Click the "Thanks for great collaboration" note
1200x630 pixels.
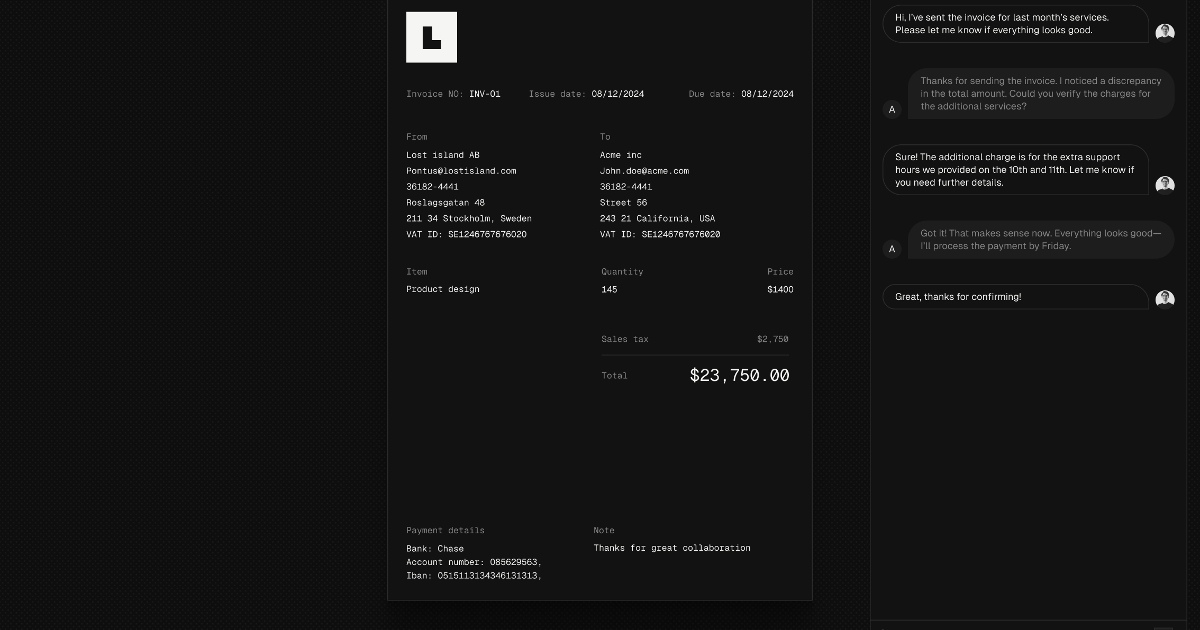[671, 548]
